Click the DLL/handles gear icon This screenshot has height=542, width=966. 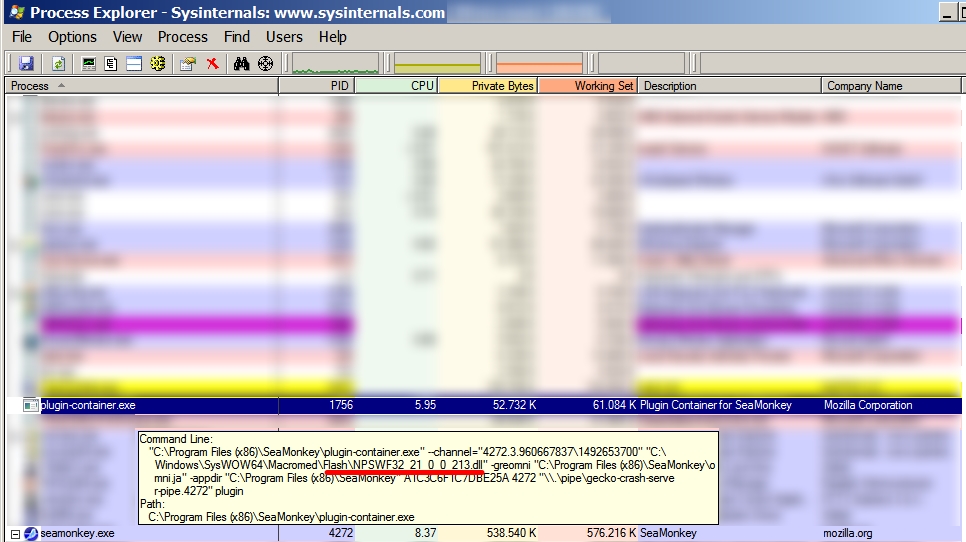tap(158, 63)
